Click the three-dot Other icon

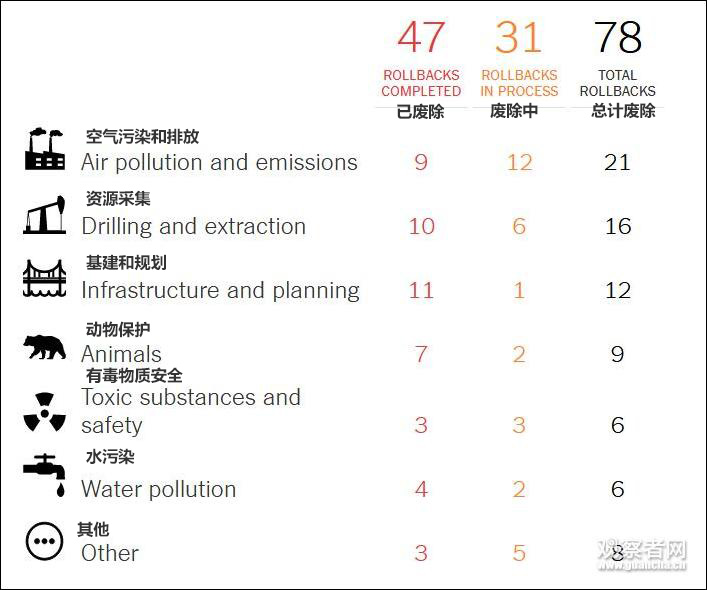tap(44, 542)
